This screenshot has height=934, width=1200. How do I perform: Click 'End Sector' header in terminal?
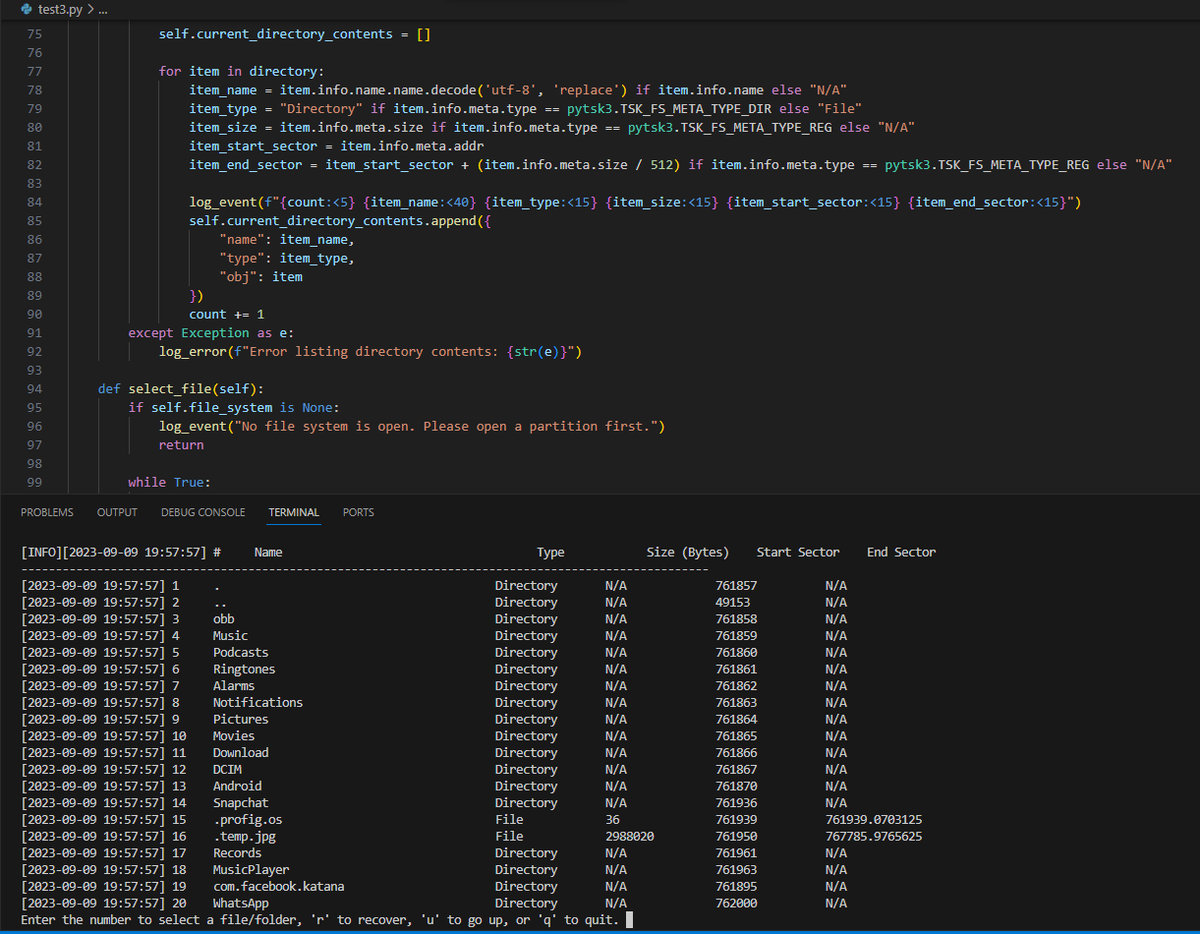[901, 552]
